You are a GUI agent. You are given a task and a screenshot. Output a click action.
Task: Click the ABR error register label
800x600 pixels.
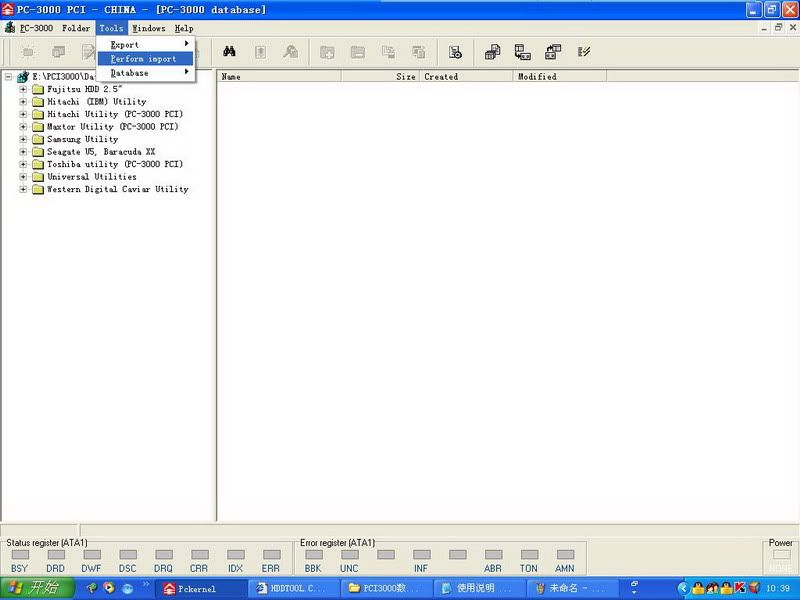[x=493, y=568]
